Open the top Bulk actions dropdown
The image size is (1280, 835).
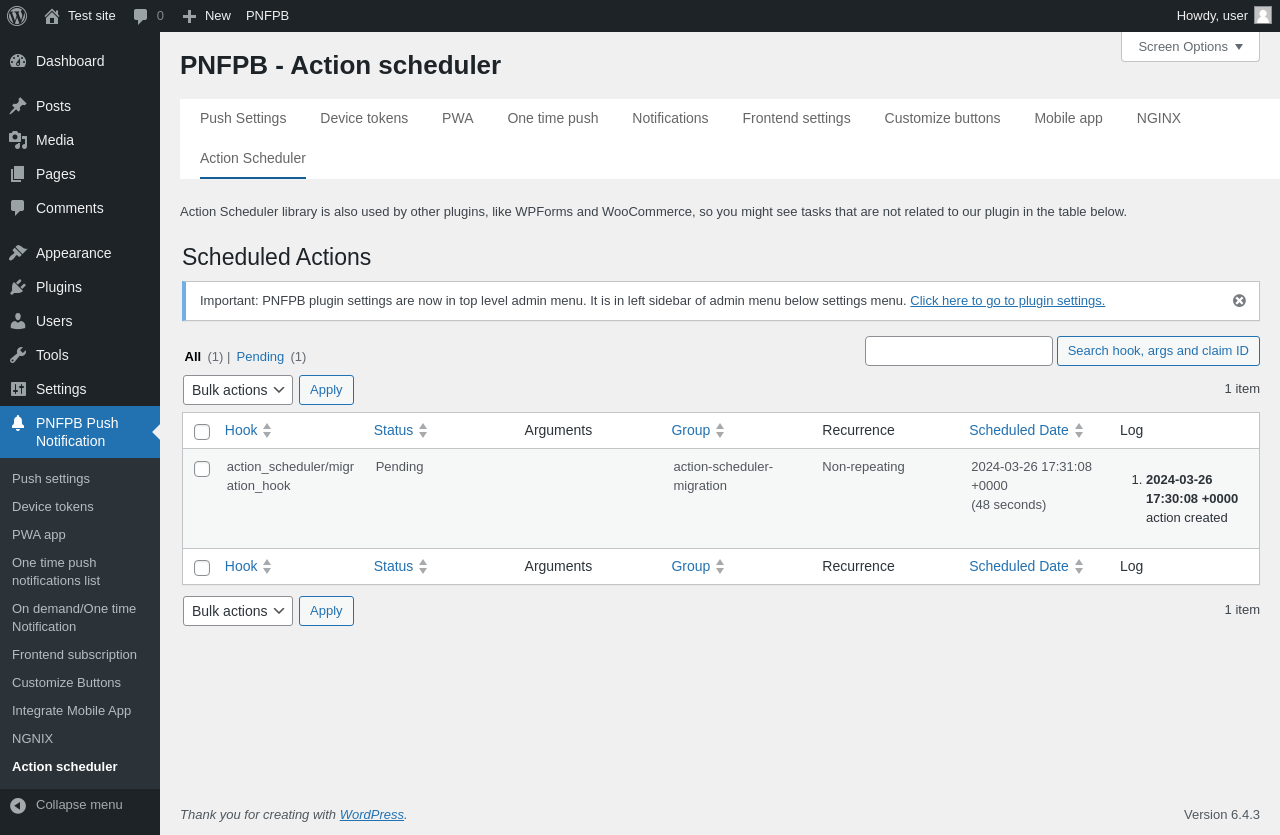(238, 390)
